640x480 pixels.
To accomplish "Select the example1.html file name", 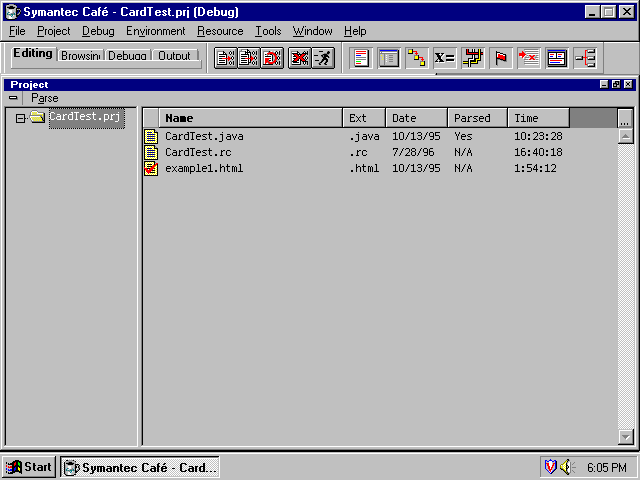I will (x=204, y=168).
